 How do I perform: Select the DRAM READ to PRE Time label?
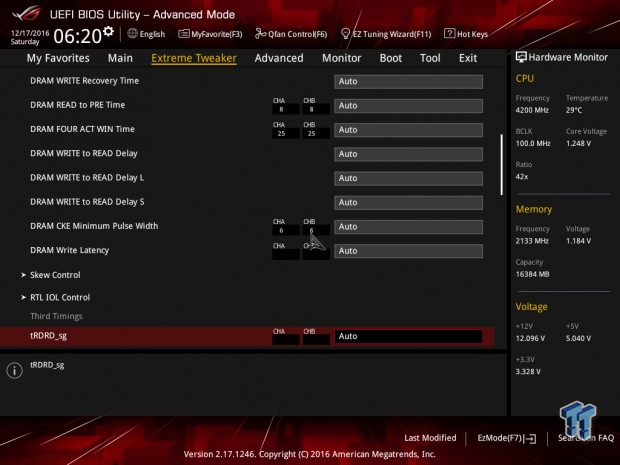point(78,105)
